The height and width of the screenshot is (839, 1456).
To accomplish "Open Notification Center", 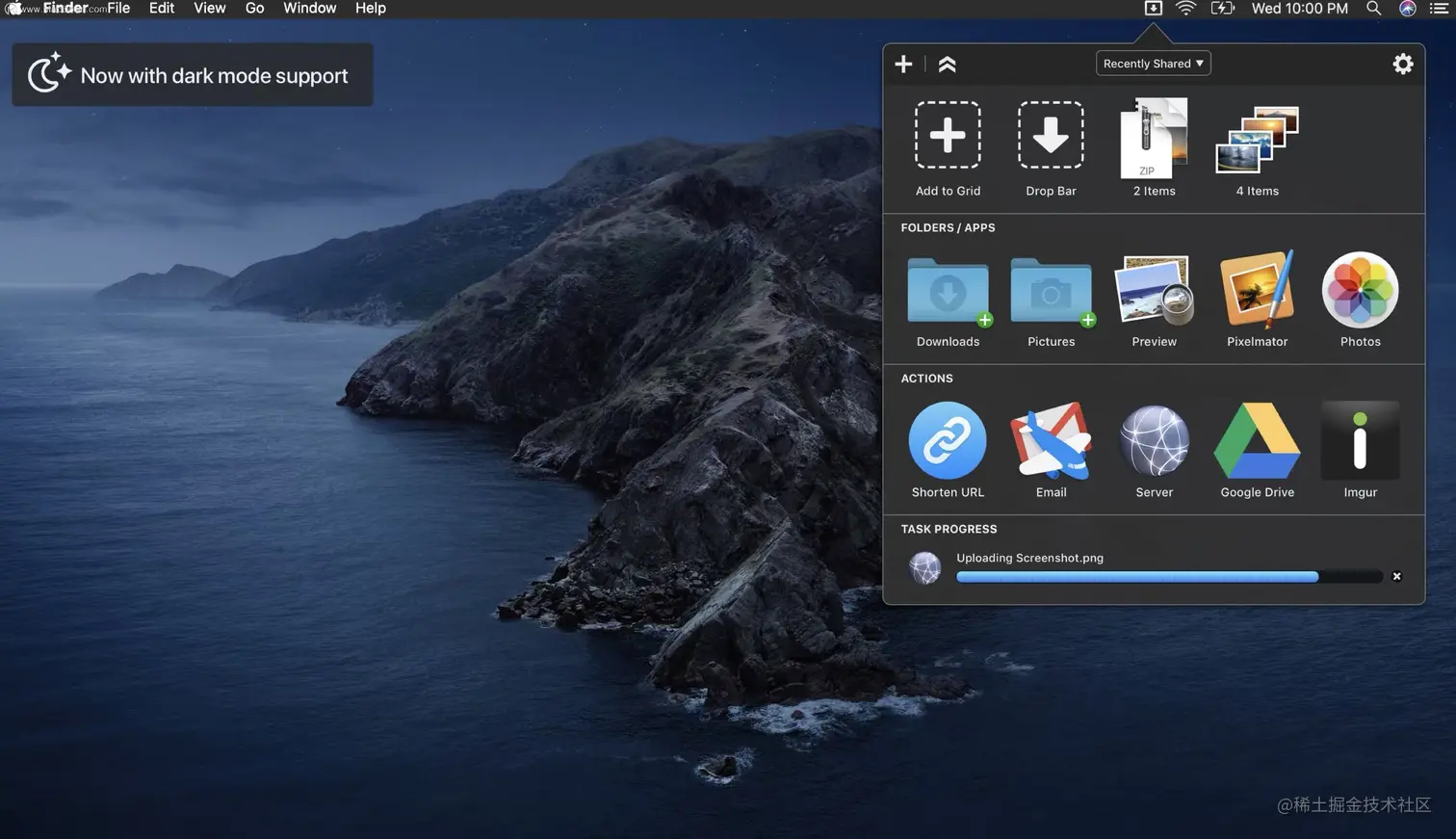I will 1439,9.
